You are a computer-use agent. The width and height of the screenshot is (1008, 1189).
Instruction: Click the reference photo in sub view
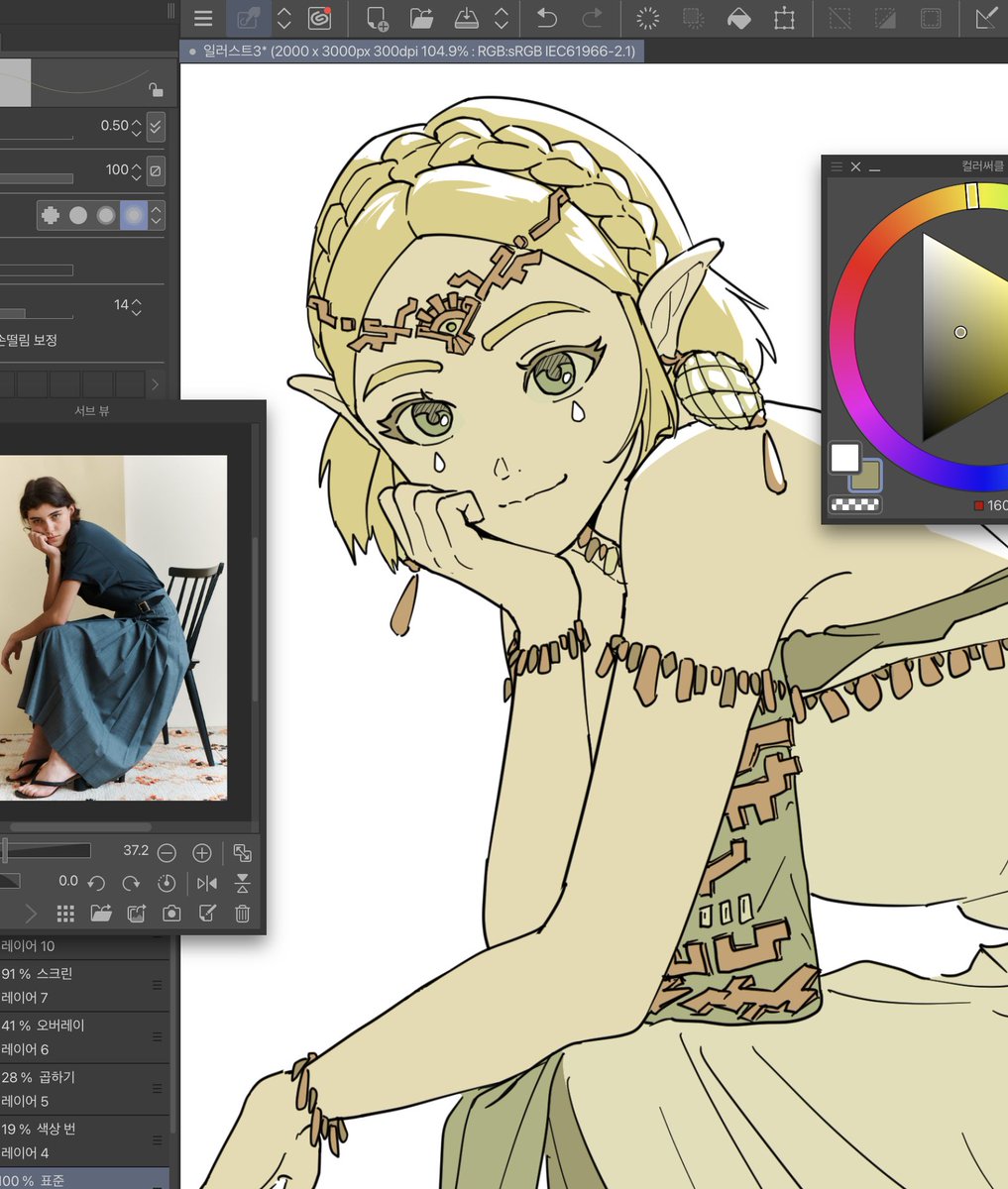click(x=113, y=628)
